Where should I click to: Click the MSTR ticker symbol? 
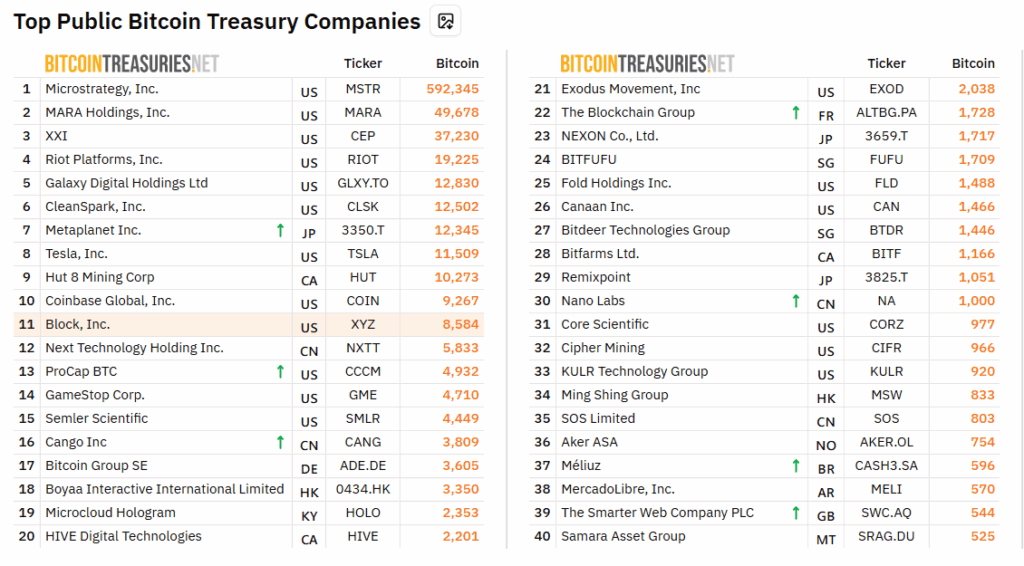click(x=363, y=89)
